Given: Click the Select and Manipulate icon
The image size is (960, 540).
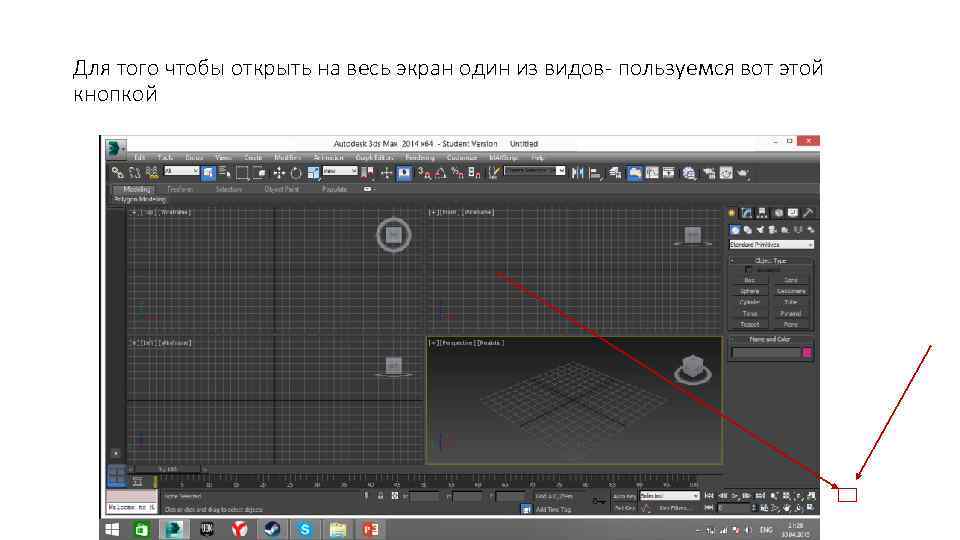Looking at the screenshot, I should pyautogui.click(x=386, y=173).
